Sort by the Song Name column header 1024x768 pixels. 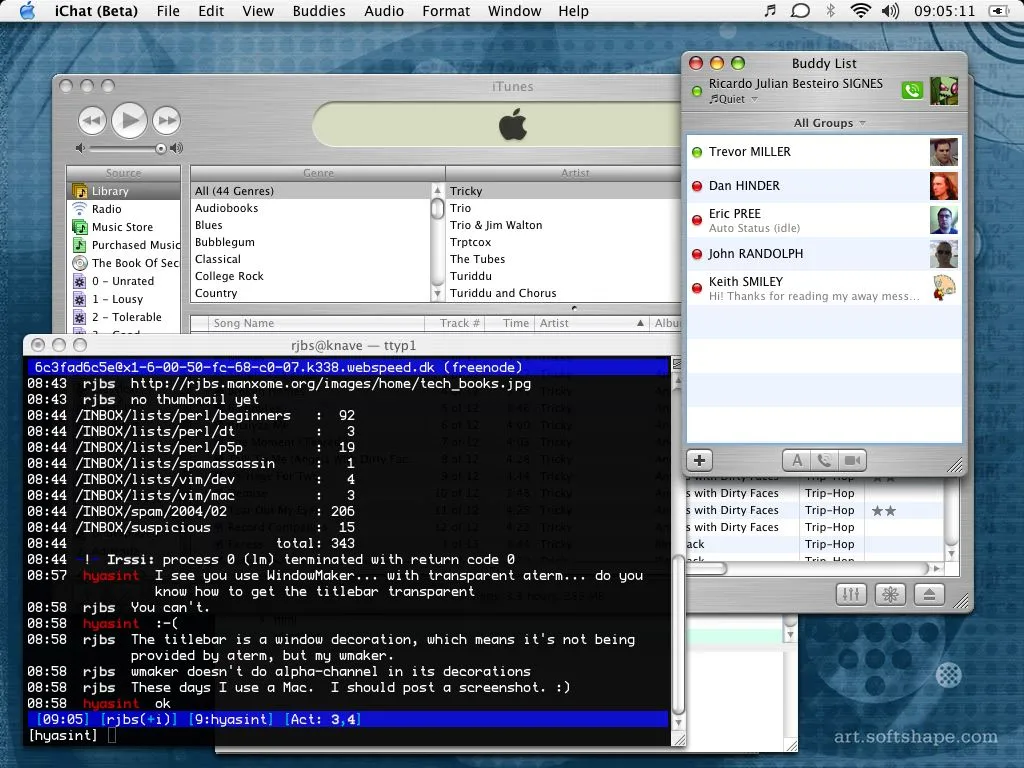317,323
